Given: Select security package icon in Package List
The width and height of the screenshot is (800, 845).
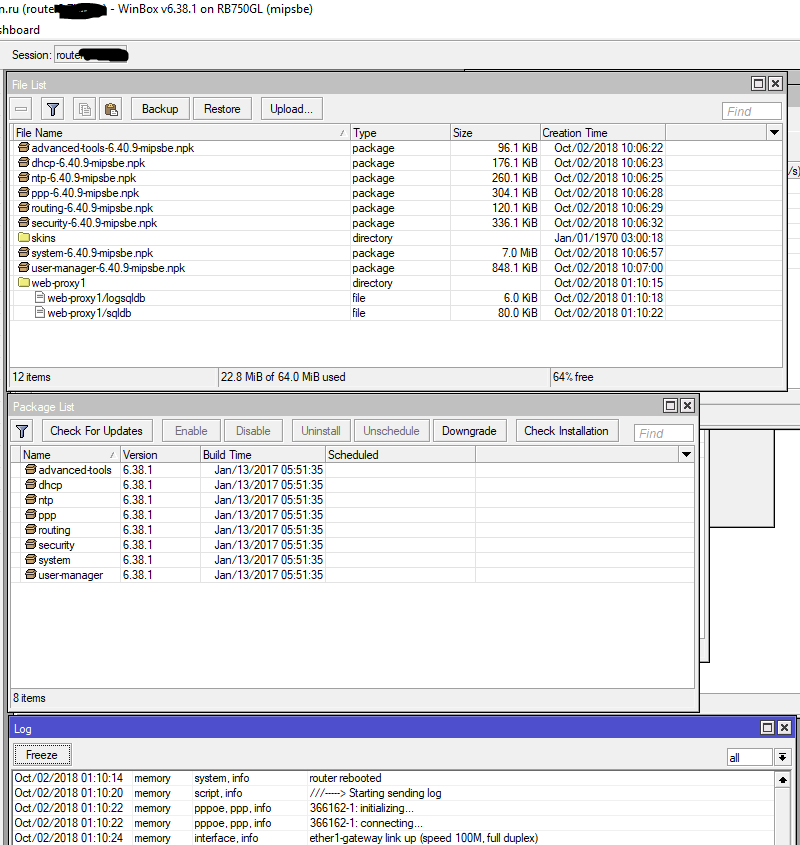Looking at the screenshot, I should pos(31,545).
